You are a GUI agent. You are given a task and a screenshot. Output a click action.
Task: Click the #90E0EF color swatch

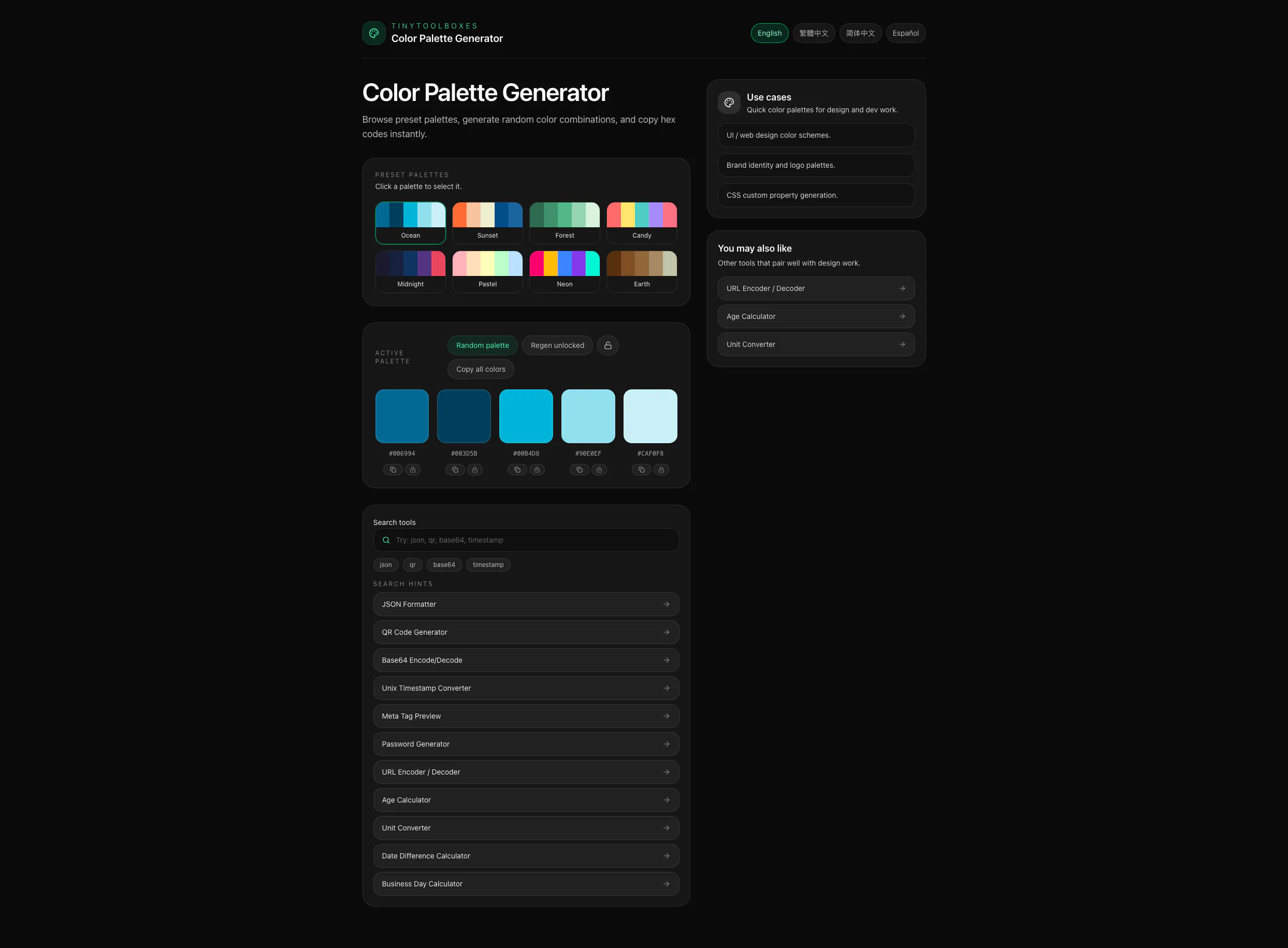coord(588,417)
